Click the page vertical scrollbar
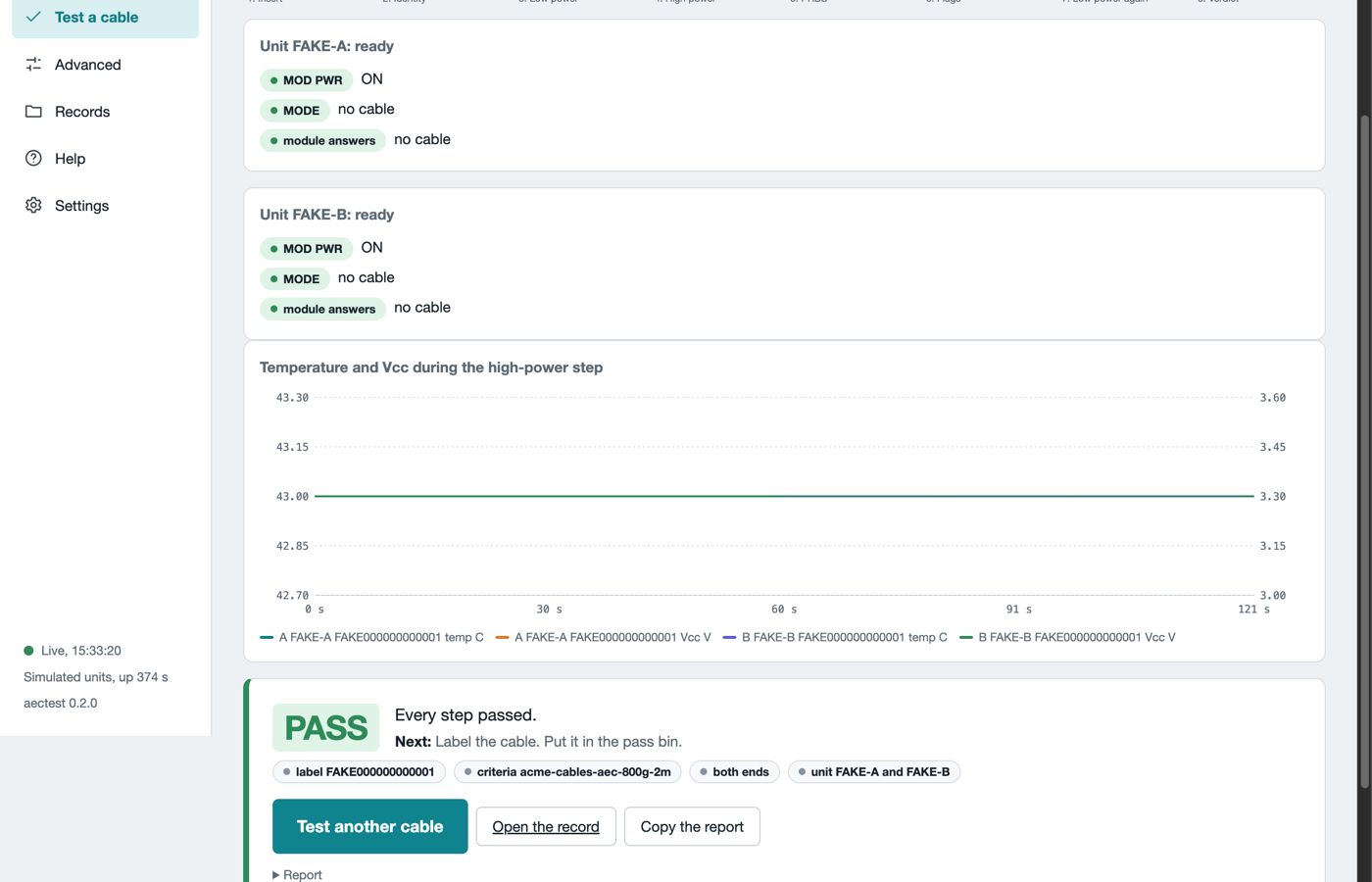 click(1364, 451)
